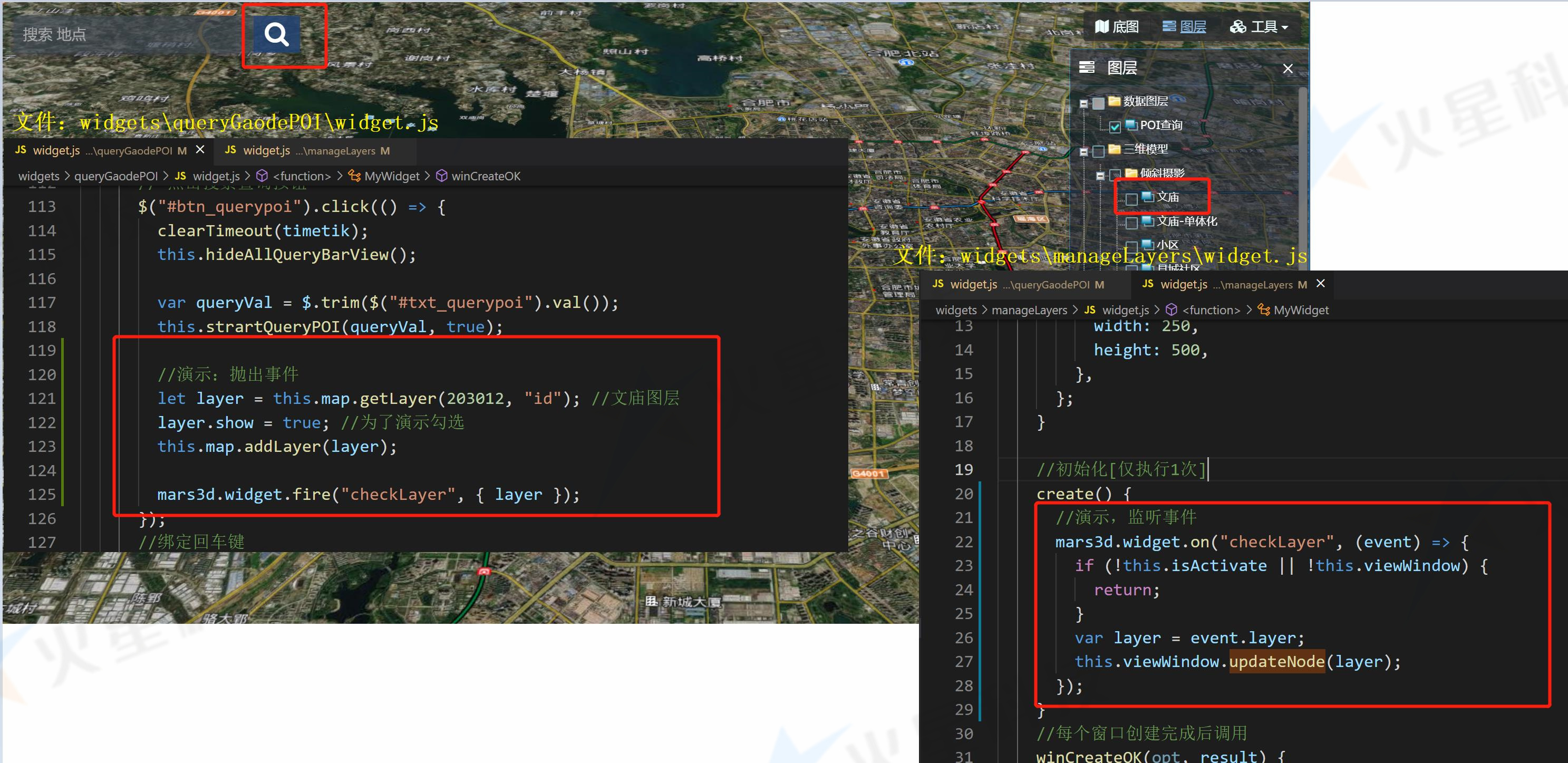Open the 工具 tools dropdown
1568x763 pixels.
1259,27
